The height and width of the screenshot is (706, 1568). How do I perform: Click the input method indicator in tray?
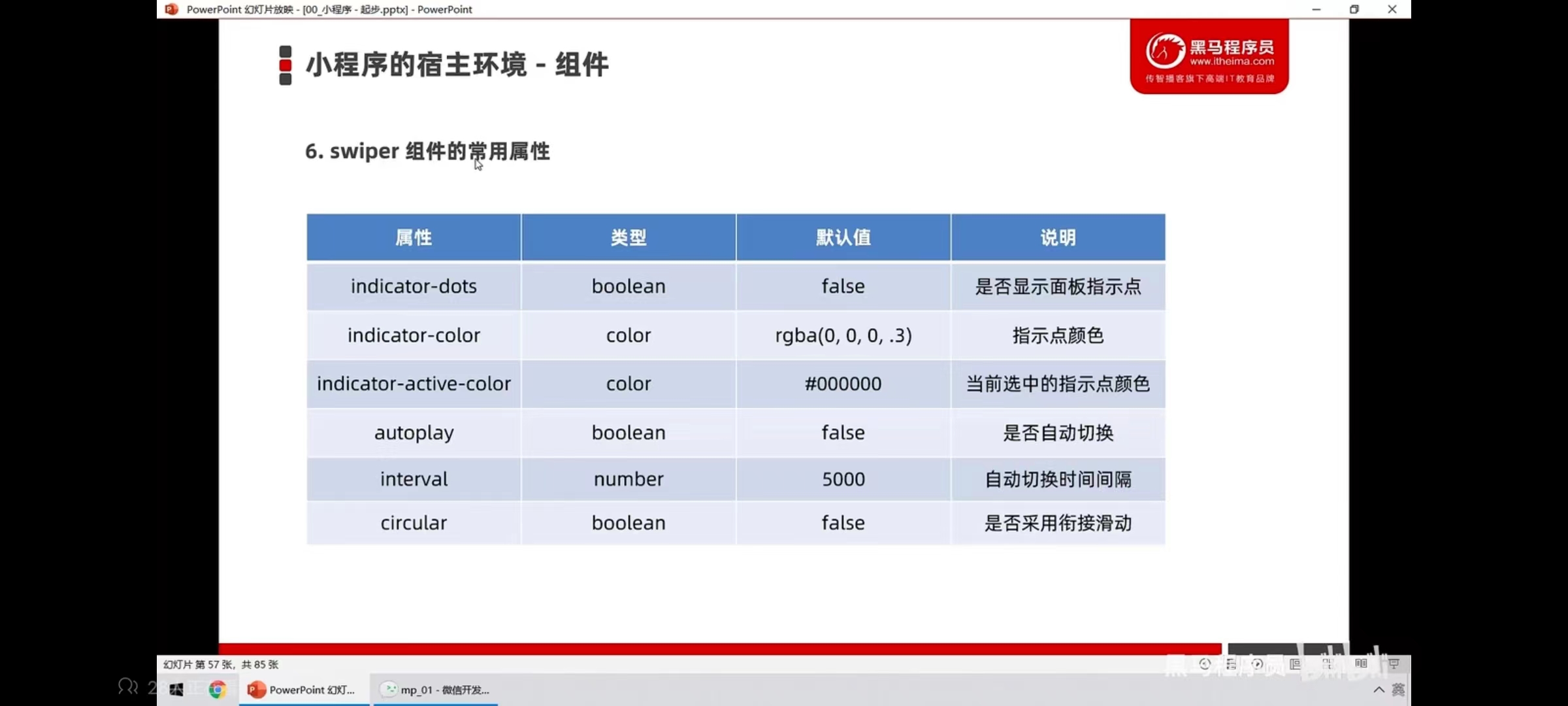pyautogui.click(x=1398, y=690)
